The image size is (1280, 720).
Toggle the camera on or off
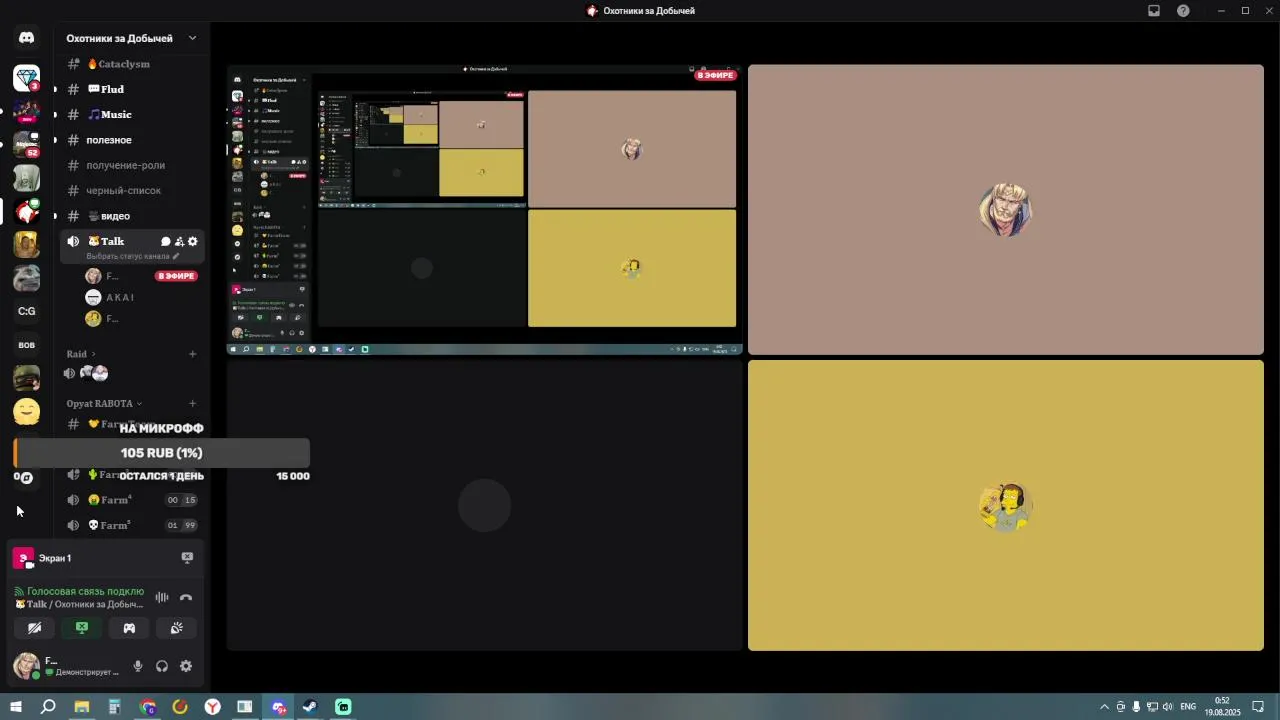[34, 628]
